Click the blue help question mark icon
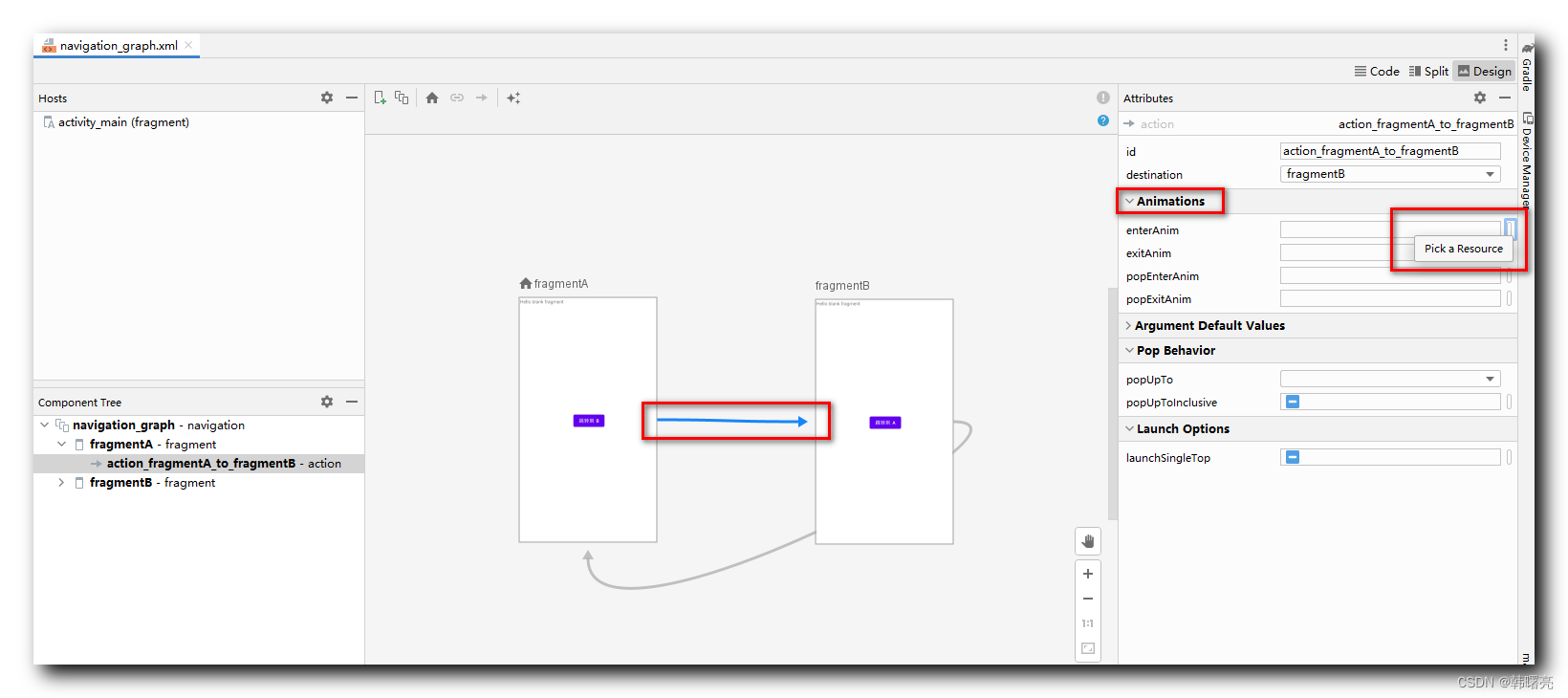 [1103, 120]
